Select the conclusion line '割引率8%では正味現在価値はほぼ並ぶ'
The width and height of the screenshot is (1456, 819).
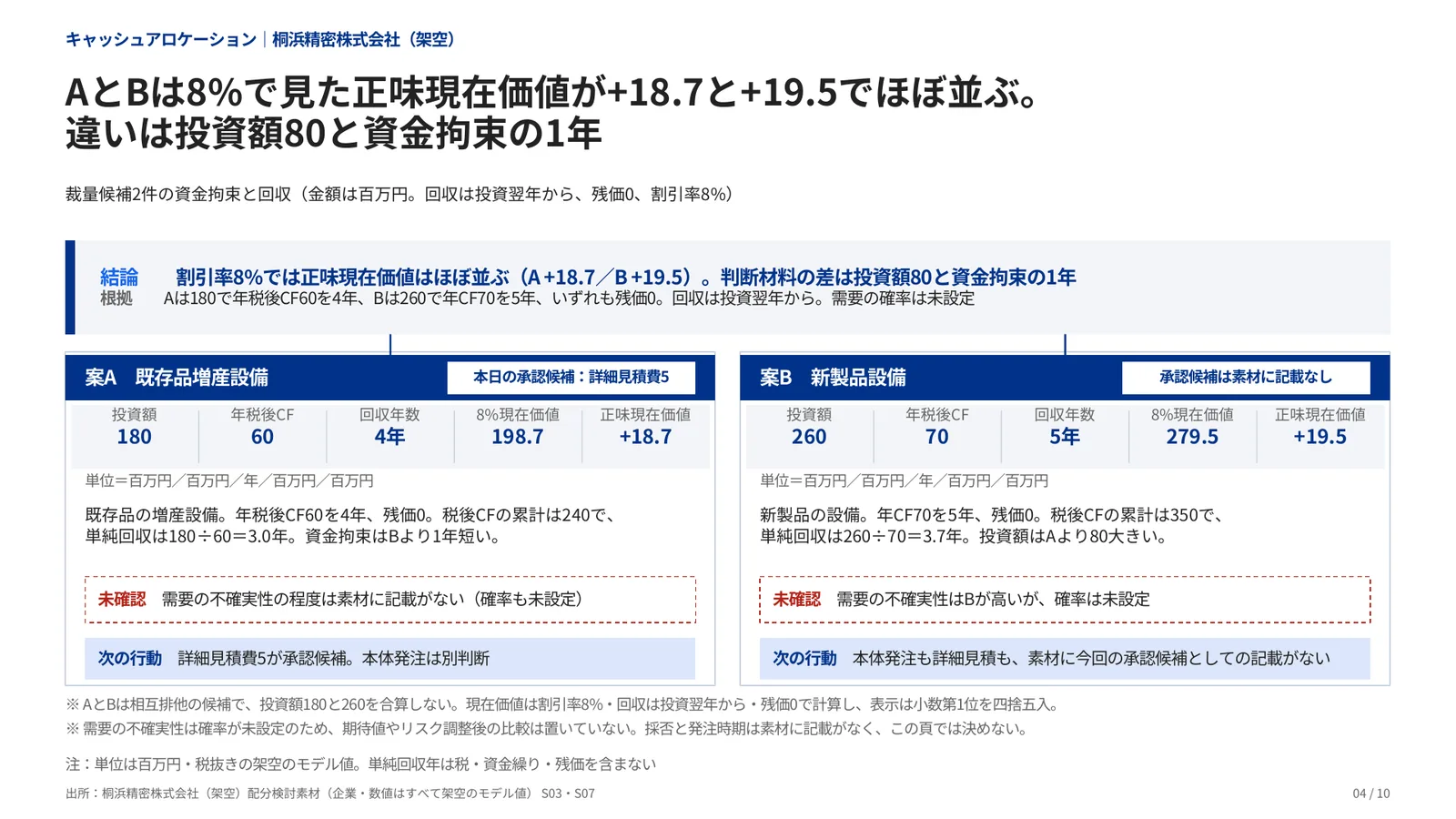click(x=626, y=277)
